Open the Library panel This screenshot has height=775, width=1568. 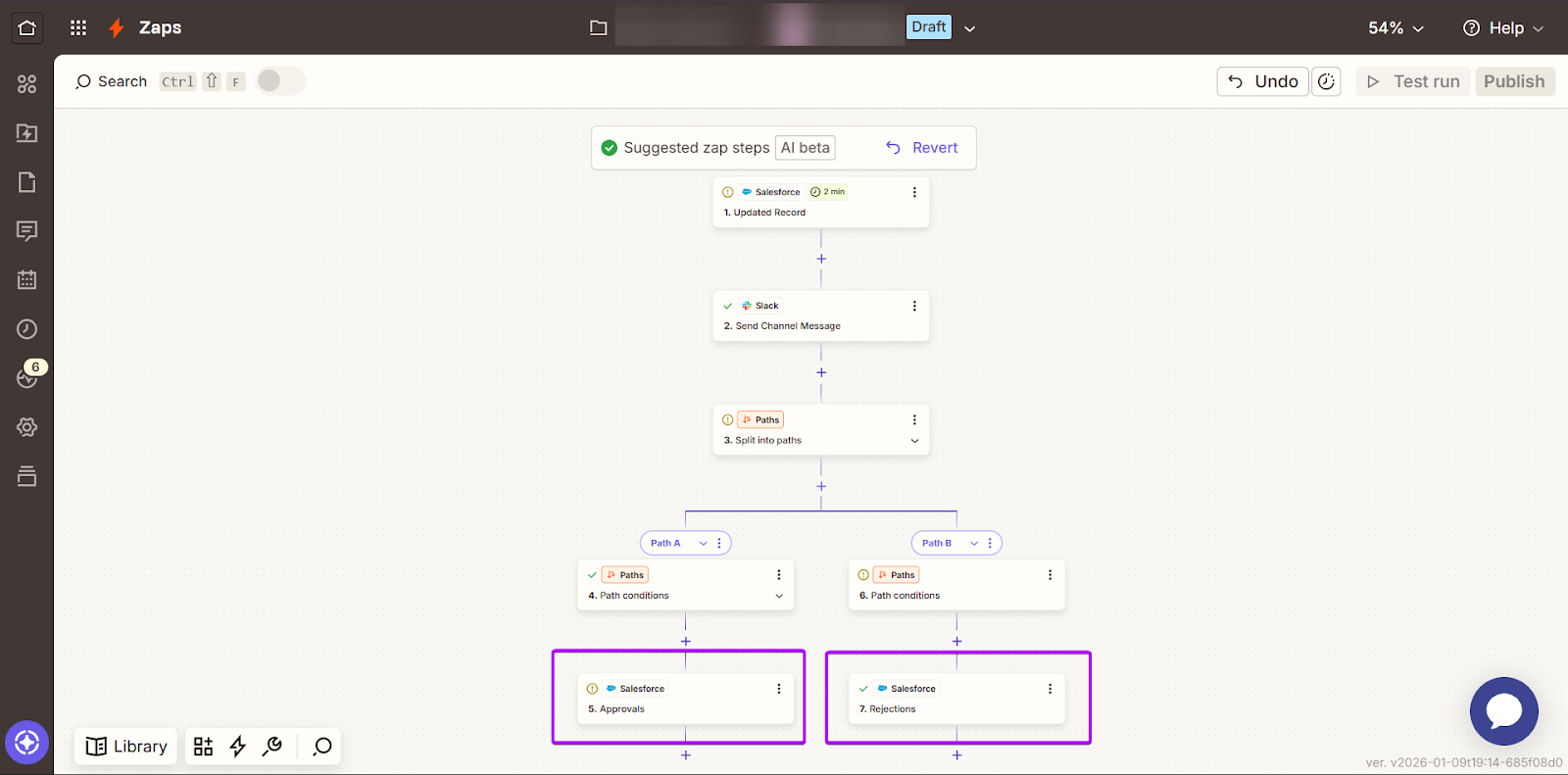[126, 747]
